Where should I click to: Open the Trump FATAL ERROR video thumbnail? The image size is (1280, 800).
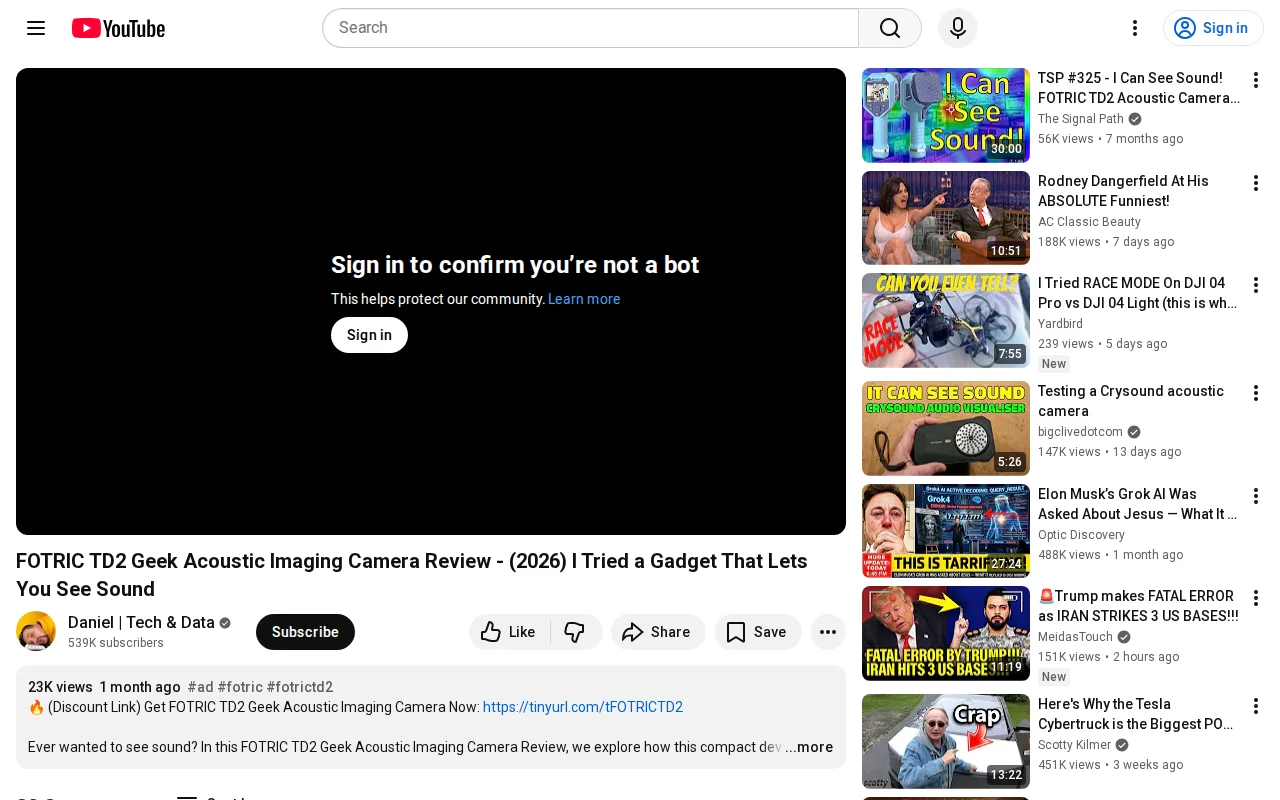pyautogui.click(x=946, y=633)
